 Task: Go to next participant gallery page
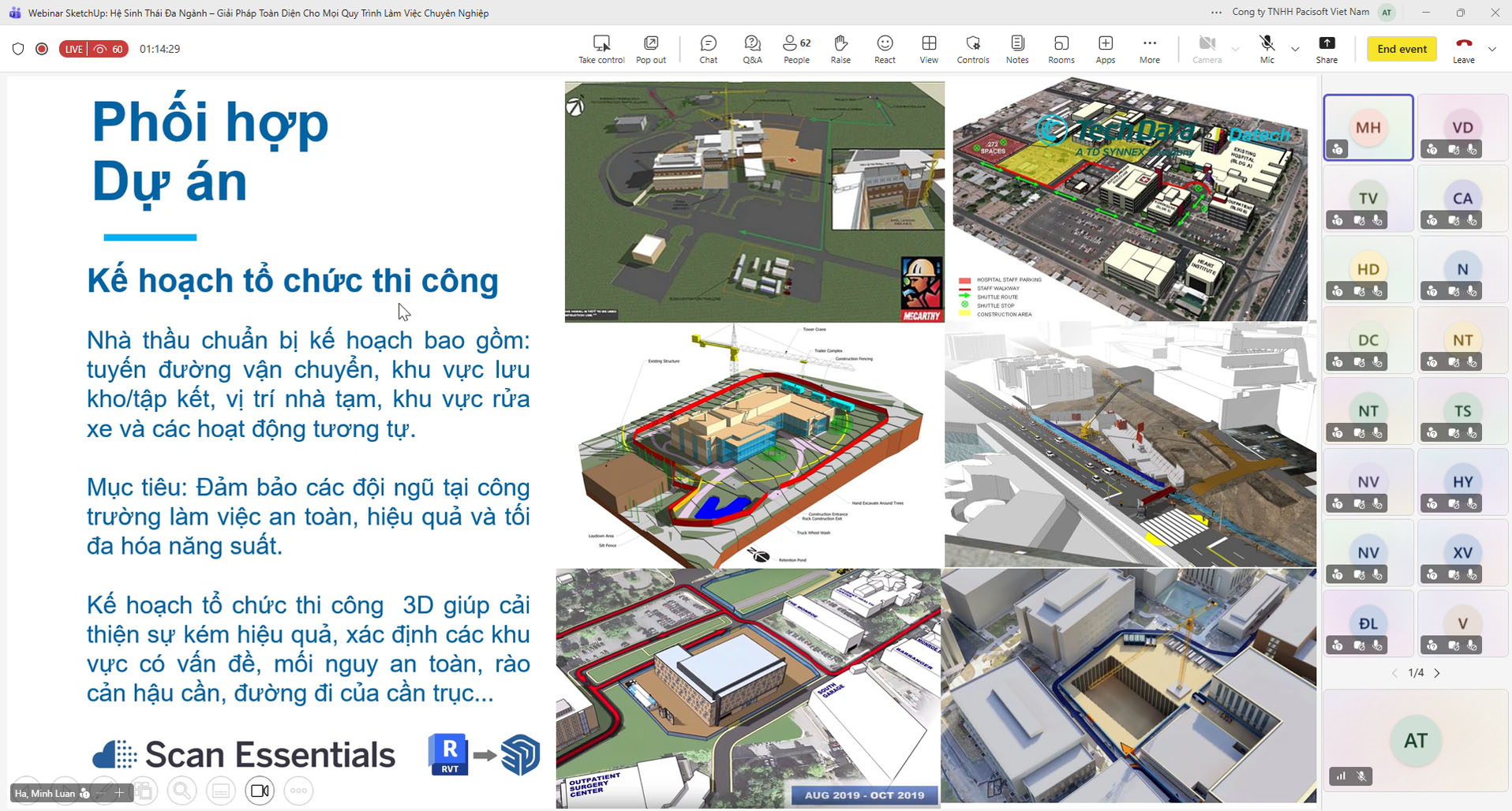pos(1437,673)
